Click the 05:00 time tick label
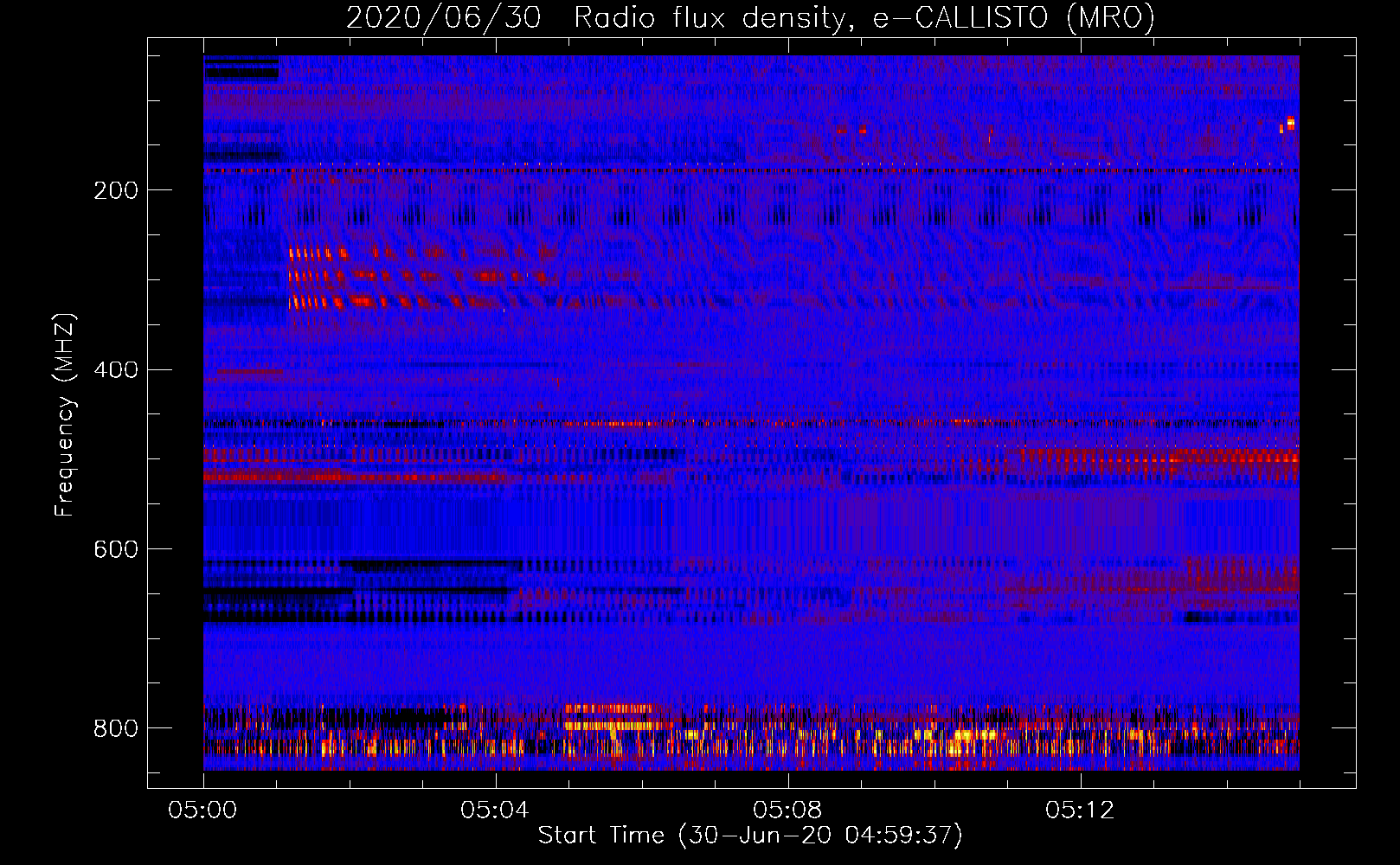This screenshot has width=1400, height=865. (x=203, y=811)
